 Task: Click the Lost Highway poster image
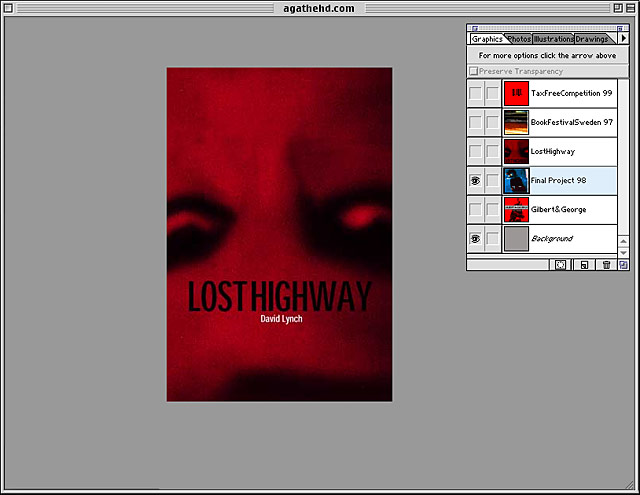point(279,234)
